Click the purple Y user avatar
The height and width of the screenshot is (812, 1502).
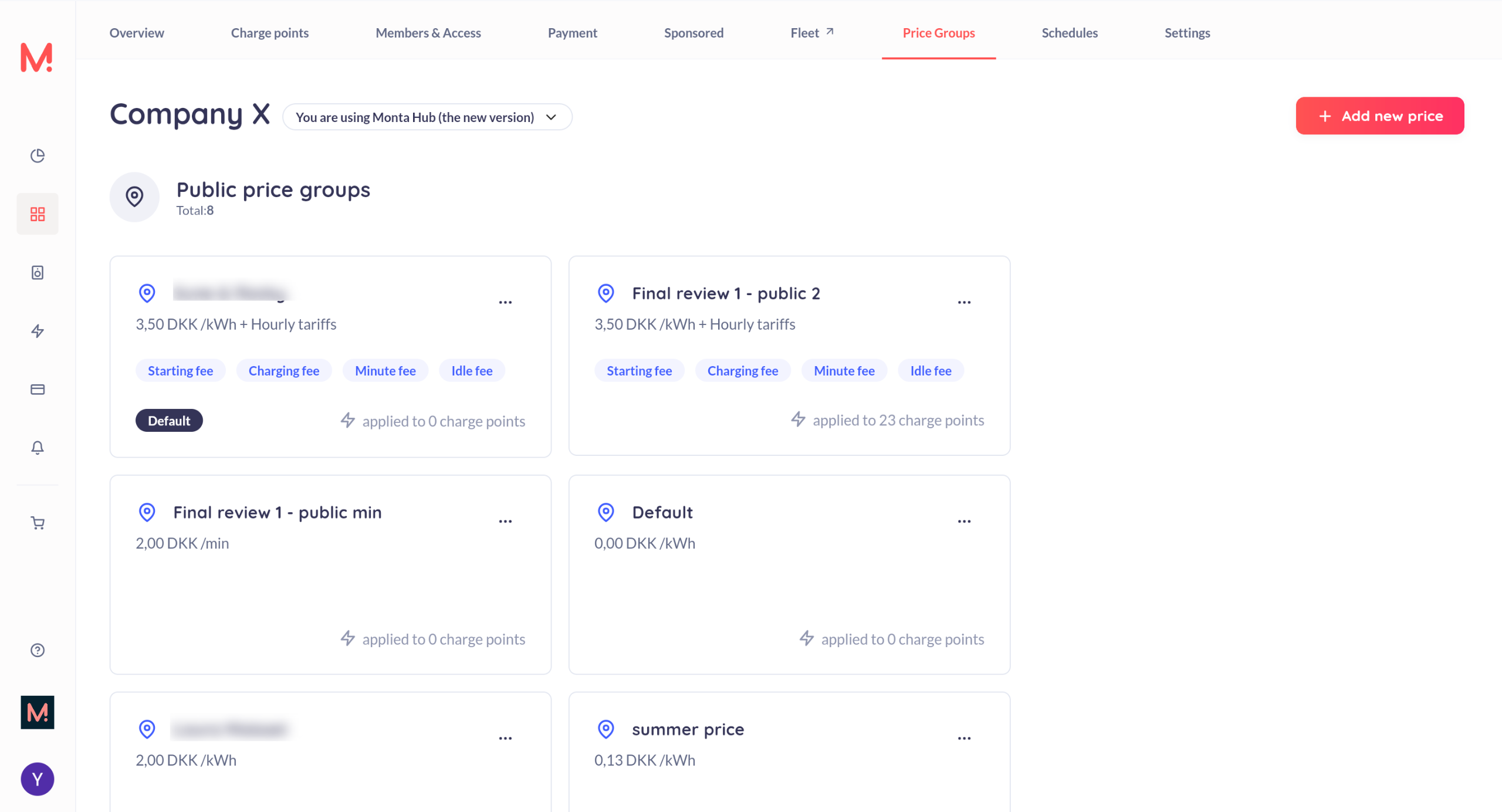(x=38, y=779)
